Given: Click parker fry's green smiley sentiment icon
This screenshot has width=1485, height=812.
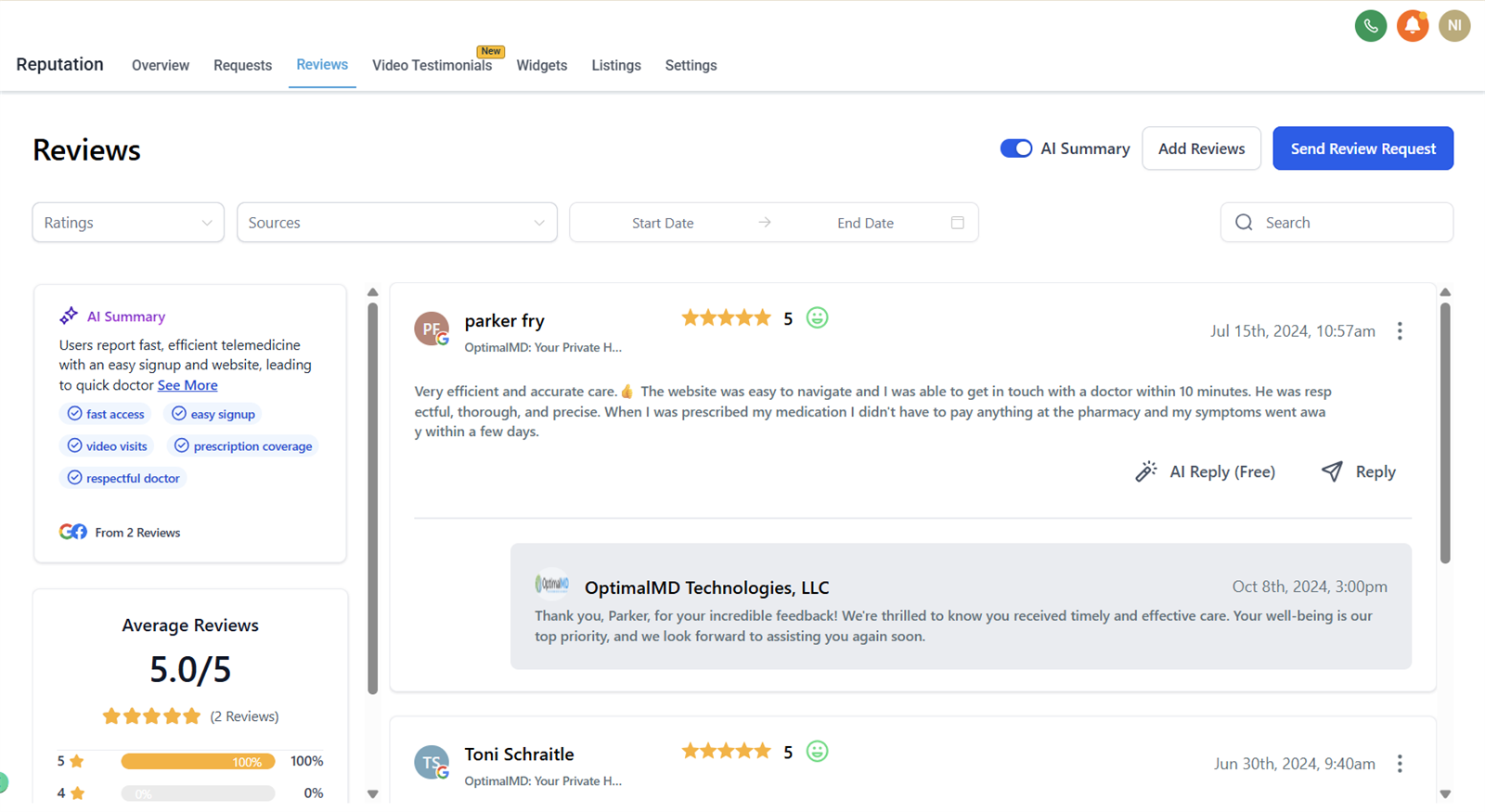Looking at the screenshot, I should (x=817, y=317).
